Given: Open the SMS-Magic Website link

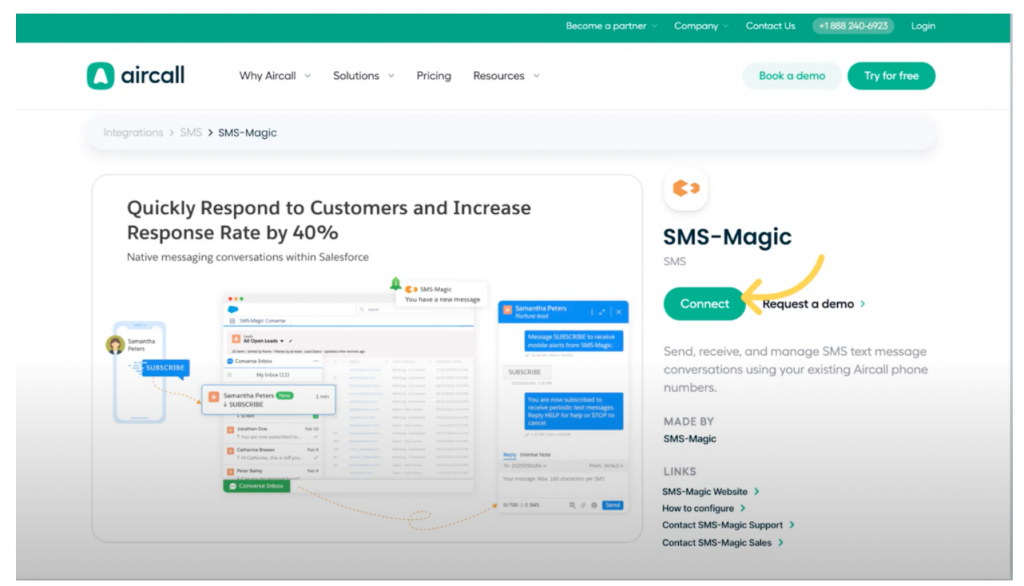Looking at the screenshot, I should tap(707, 491).
